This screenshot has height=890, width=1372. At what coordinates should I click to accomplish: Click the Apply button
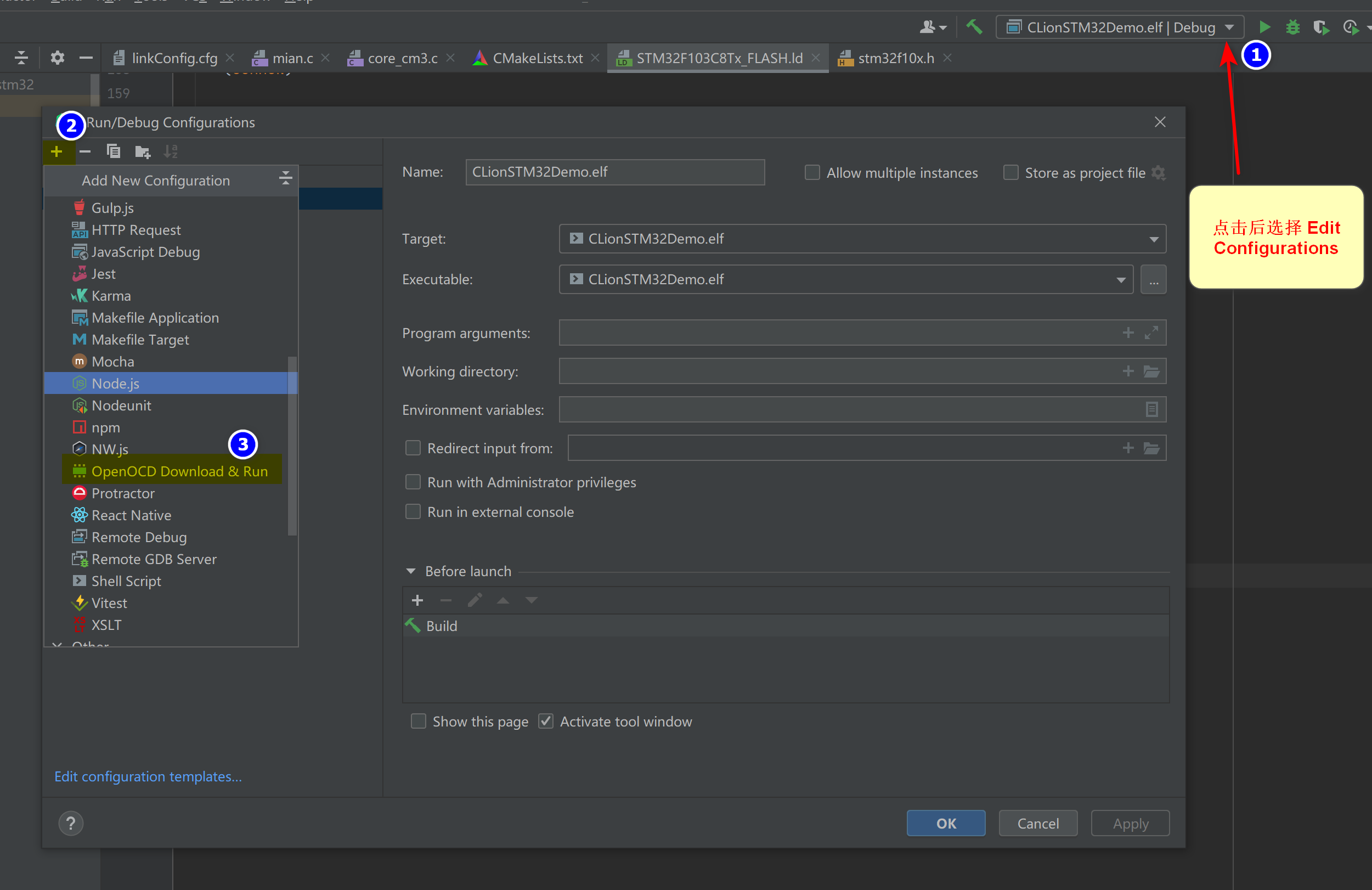tap(1130, 823)
